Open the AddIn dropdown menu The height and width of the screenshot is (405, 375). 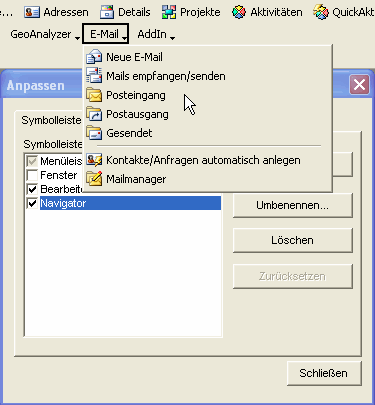pyautogui.click(x=156, y=34)
